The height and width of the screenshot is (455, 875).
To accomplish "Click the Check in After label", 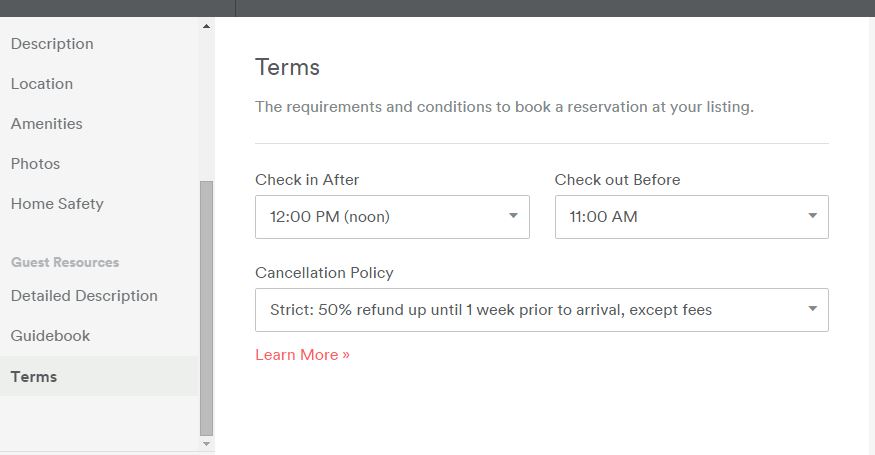I will [x=307, y=180].
